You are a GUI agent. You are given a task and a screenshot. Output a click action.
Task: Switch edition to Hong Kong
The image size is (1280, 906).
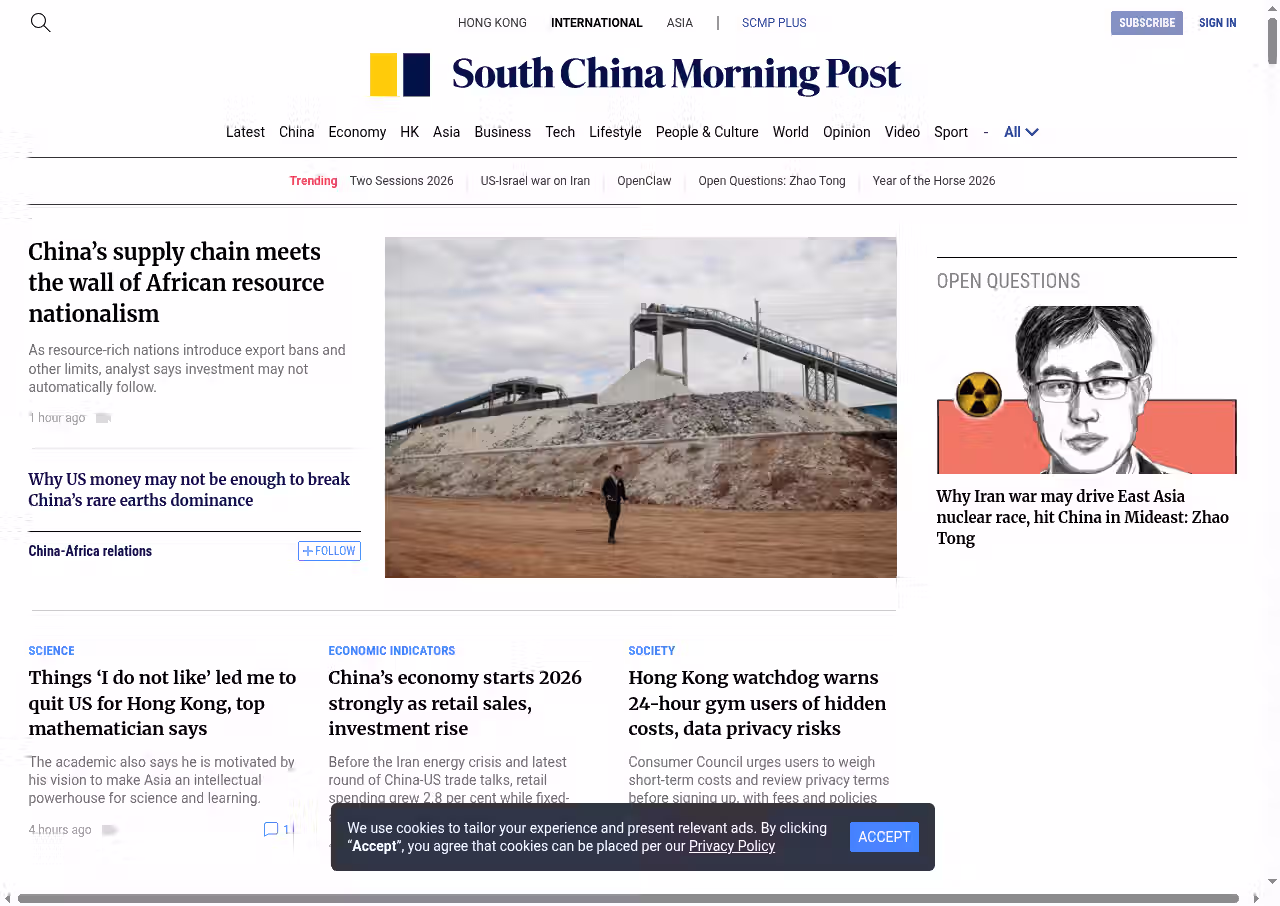coord(492,23)
